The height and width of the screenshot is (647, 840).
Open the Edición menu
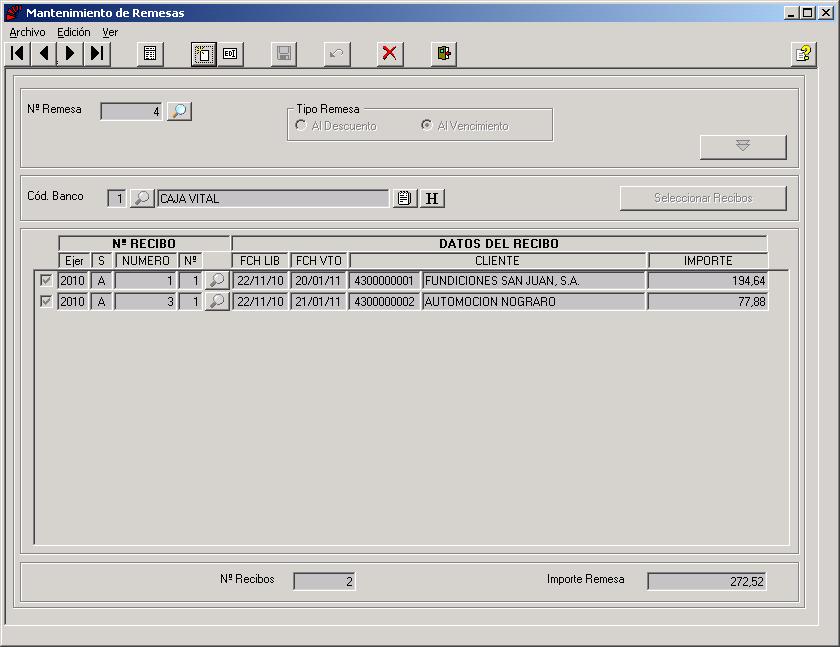pos(74,32)
